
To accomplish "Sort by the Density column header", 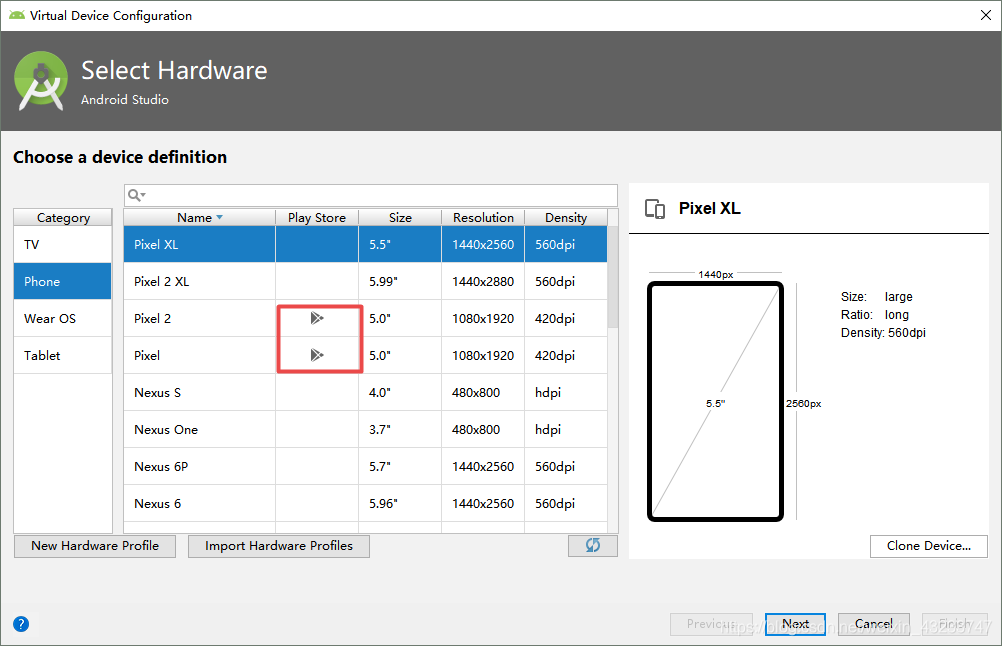I will point(566,217).
